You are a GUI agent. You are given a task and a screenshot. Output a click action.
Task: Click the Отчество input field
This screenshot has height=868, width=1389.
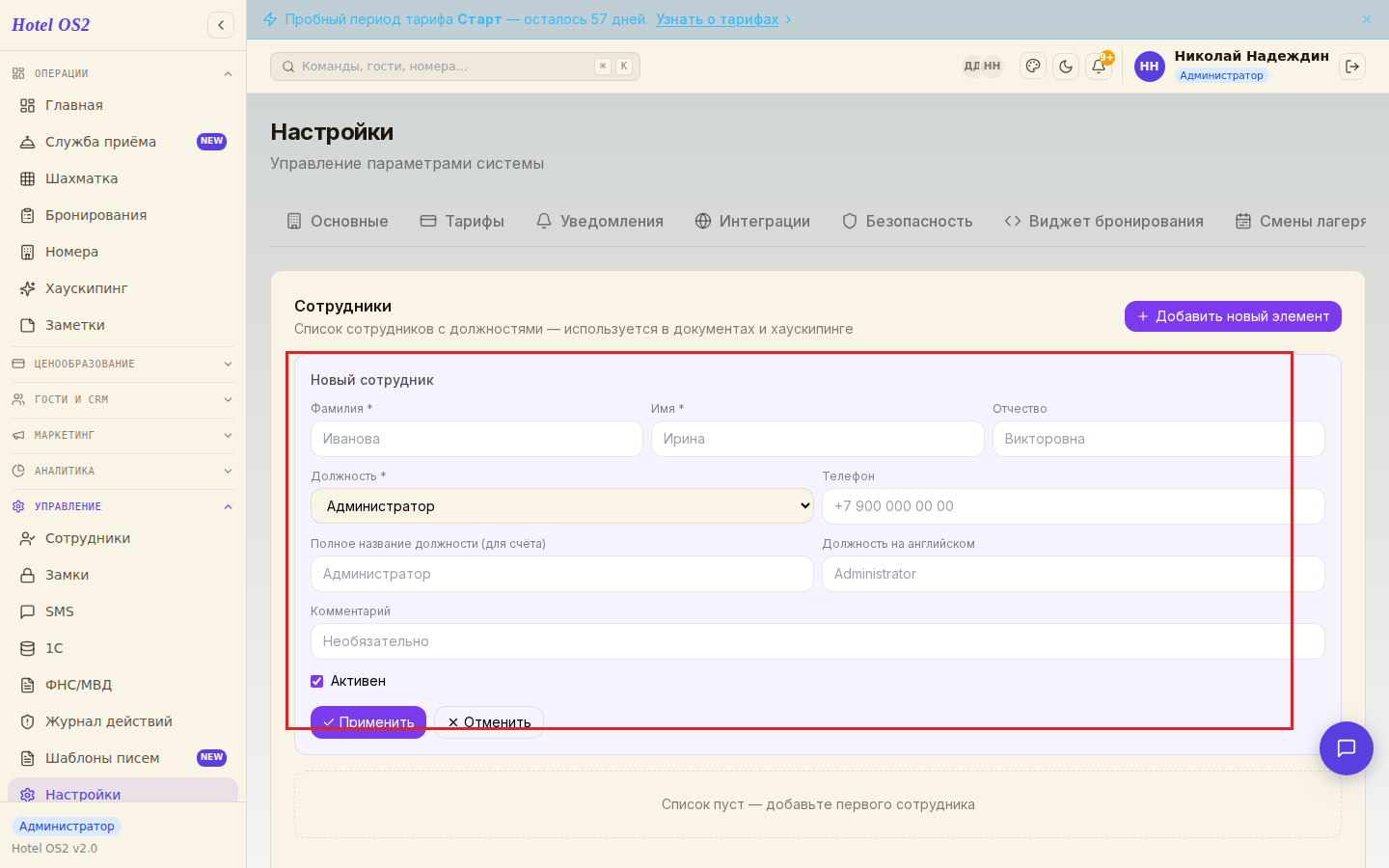(1158, 439)
